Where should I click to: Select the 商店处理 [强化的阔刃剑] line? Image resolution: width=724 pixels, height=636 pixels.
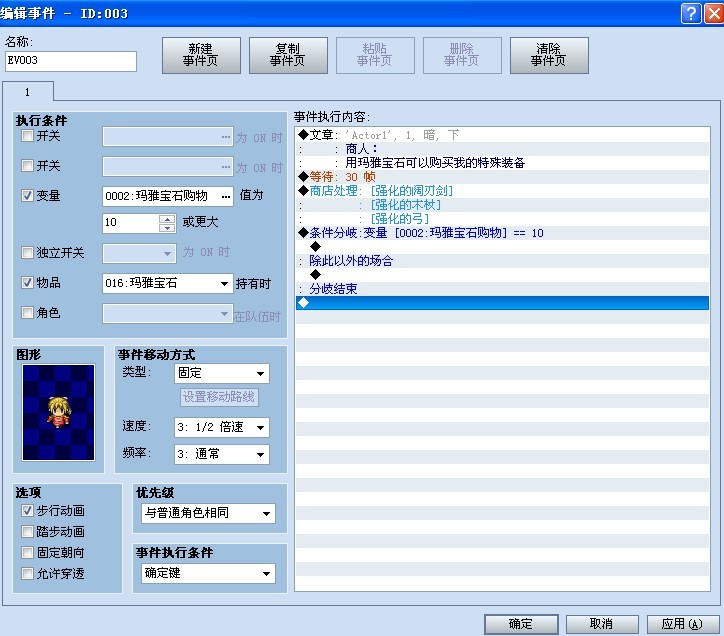[502, 191]
